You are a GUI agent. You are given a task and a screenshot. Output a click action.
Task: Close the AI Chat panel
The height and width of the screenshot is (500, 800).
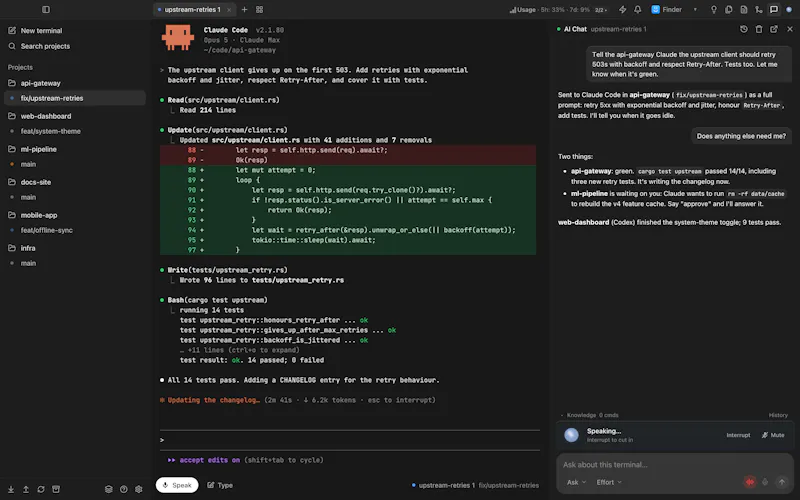tap(790, 29)
